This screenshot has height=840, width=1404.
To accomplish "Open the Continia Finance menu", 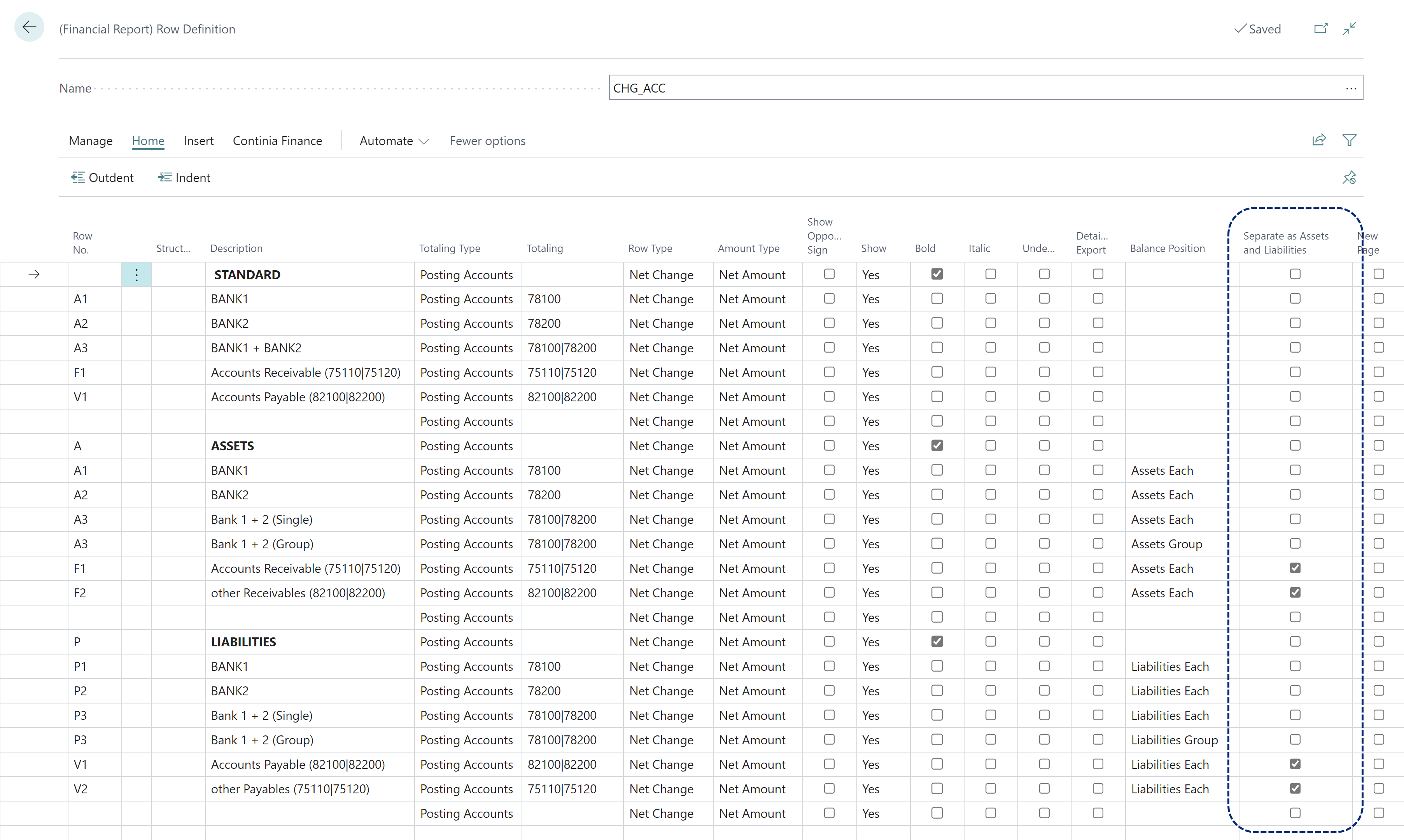I will pyautogui.click(x=277, y=141).
